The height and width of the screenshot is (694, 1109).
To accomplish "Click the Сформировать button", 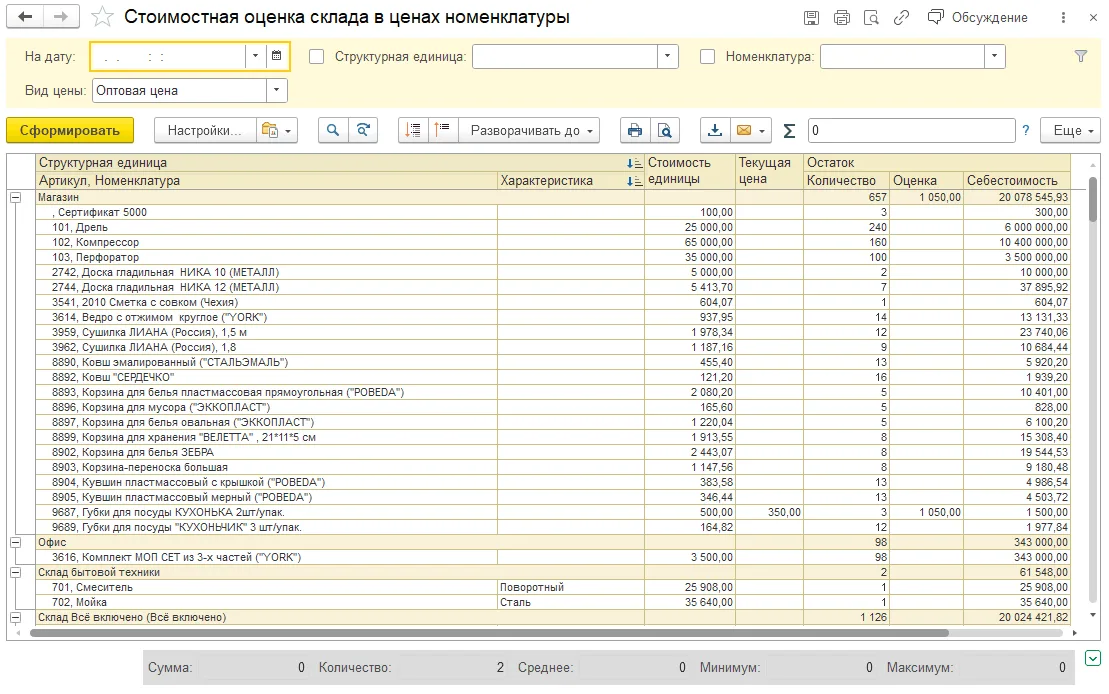I will (x=69, y=130).
